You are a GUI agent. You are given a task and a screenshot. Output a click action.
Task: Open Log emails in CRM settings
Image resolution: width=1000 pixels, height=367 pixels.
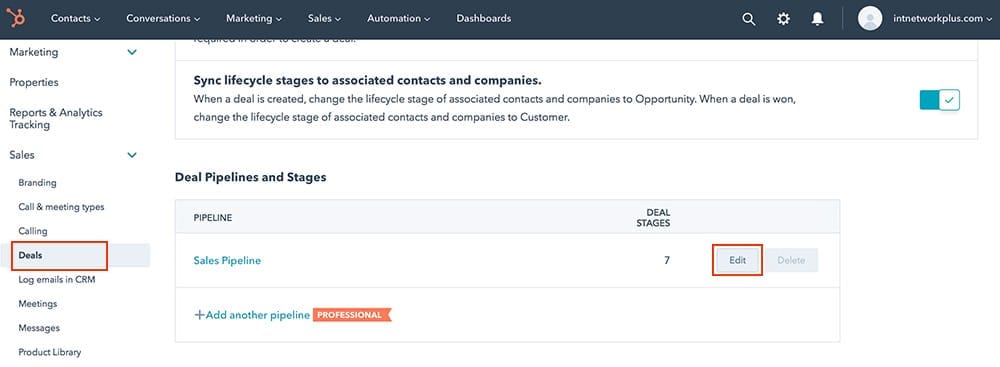point(57,280)
